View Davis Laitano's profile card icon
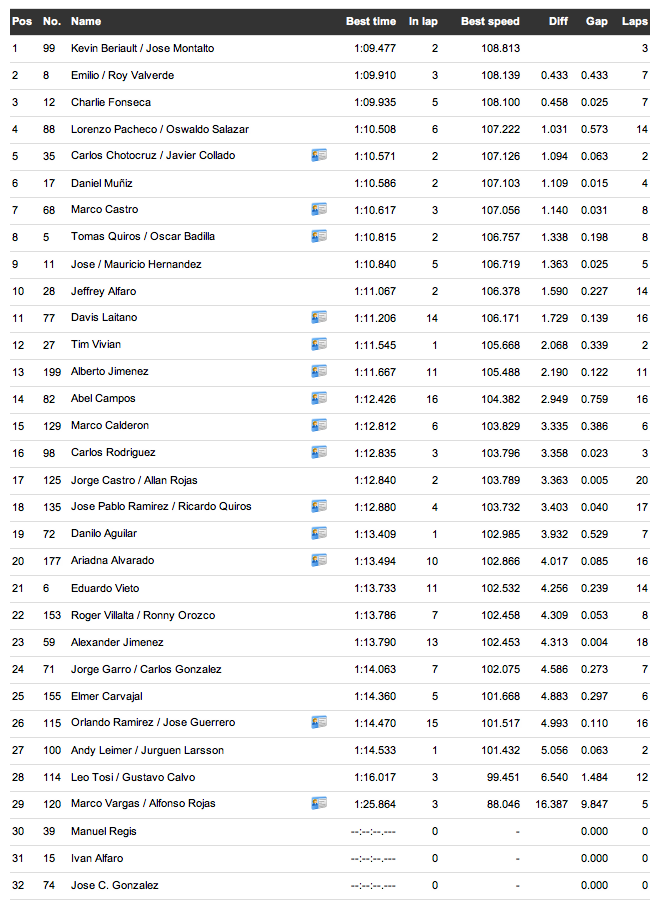 [x=319, y=318]
